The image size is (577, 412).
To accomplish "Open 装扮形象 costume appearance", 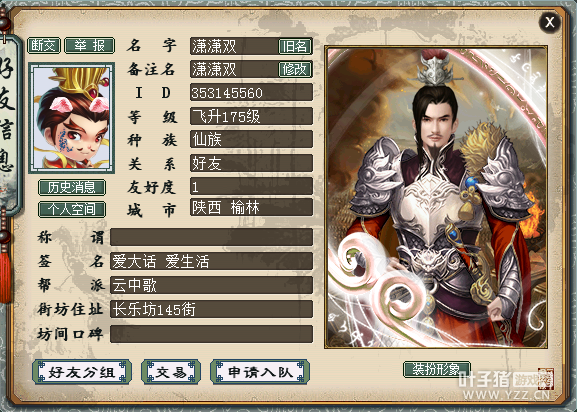I will tap(437, 369).
